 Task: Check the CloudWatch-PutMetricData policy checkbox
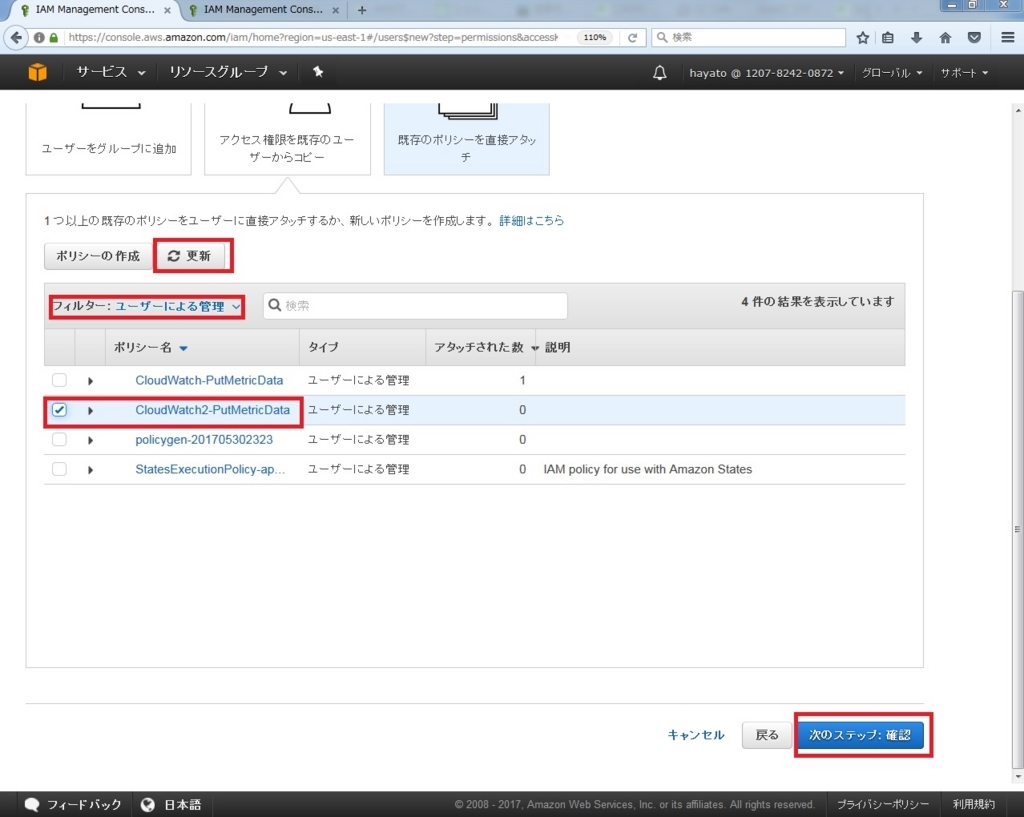pos(59,380)
